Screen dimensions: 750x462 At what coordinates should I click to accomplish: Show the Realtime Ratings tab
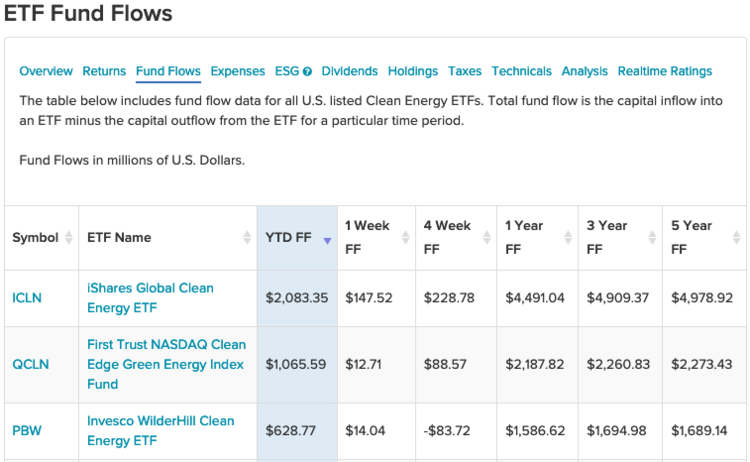click(664, 71)
